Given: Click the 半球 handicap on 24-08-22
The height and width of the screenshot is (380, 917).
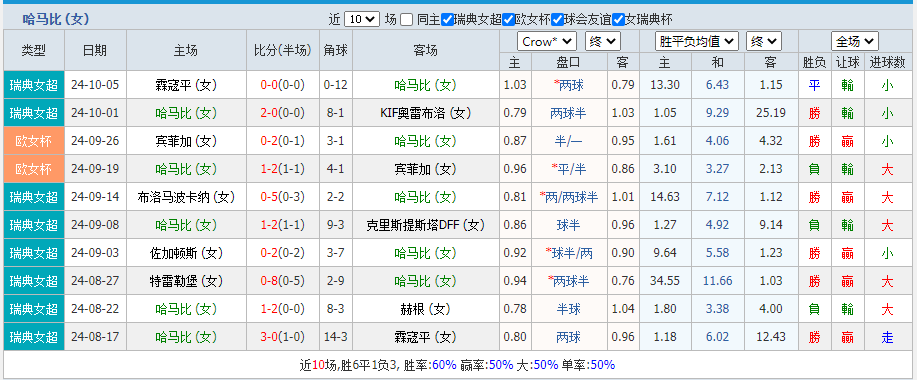Looking at the screenshot, I should 569,309.
